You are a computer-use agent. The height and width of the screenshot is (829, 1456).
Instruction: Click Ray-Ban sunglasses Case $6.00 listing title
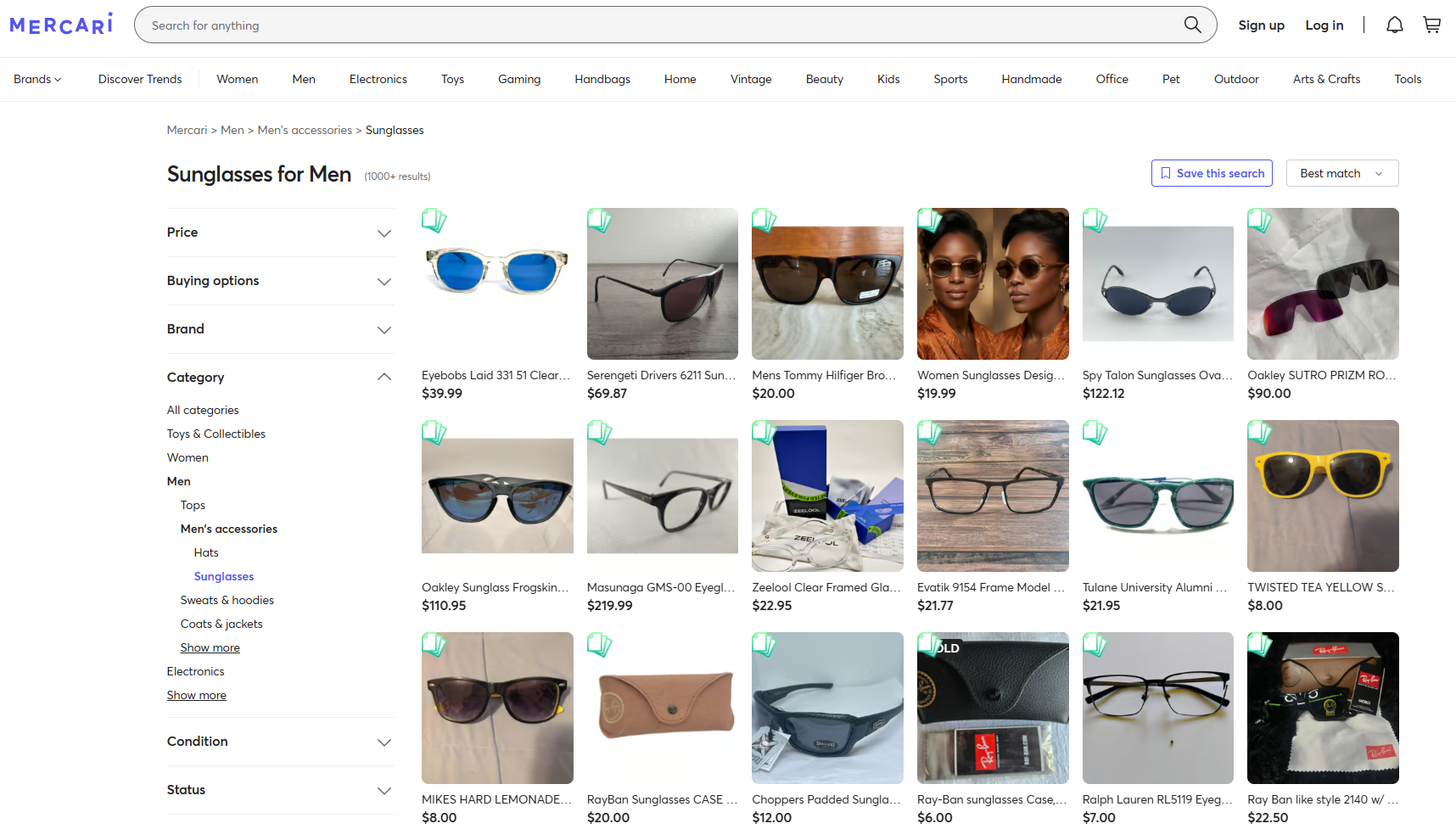pos(992,799)
